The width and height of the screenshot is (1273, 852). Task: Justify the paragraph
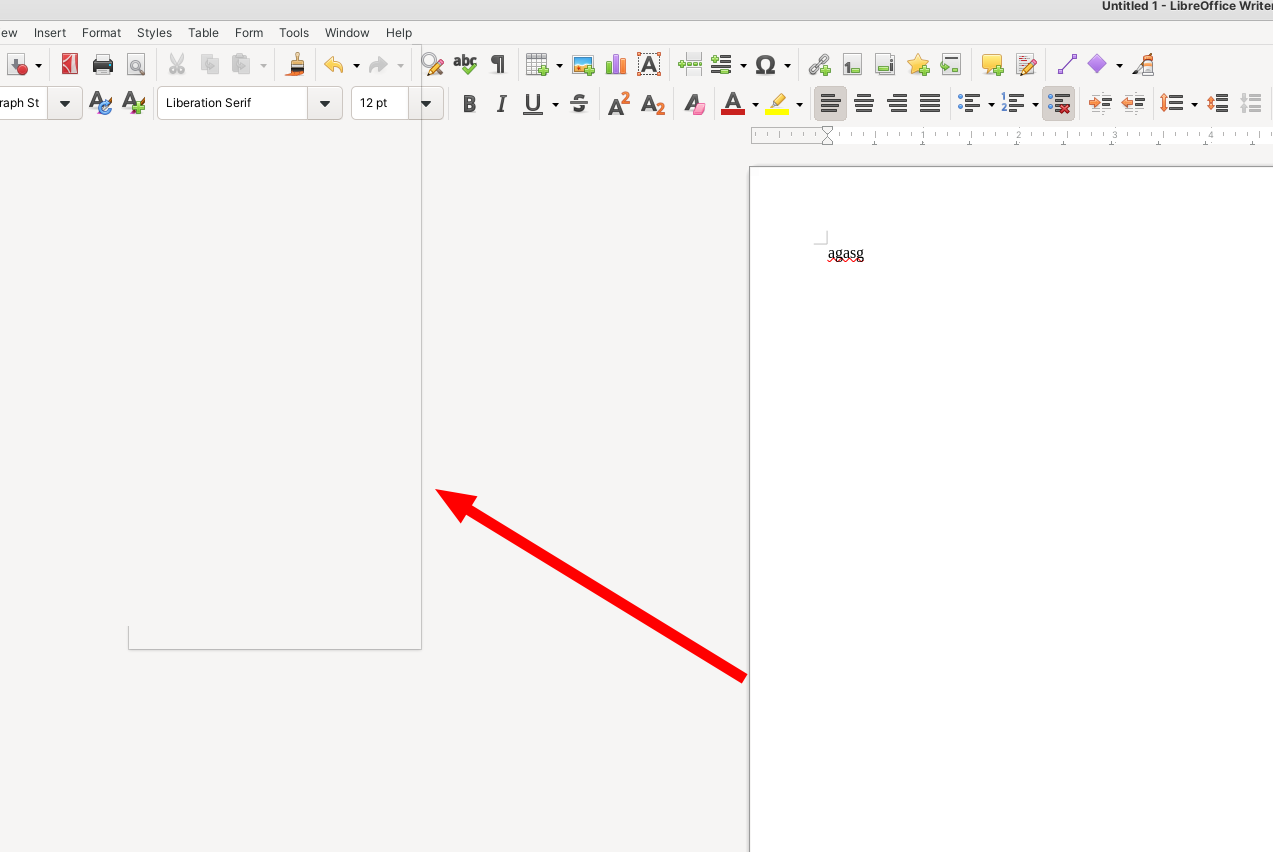click(930, 103)
